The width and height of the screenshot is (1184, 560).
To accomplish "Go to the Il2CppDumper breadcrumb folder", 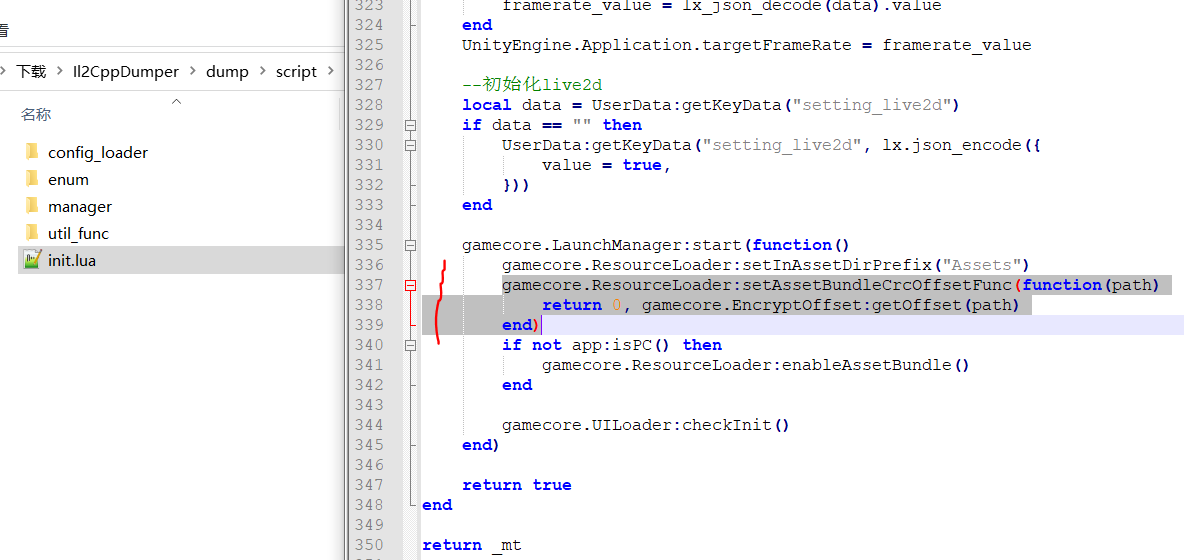I will point(125,72).
